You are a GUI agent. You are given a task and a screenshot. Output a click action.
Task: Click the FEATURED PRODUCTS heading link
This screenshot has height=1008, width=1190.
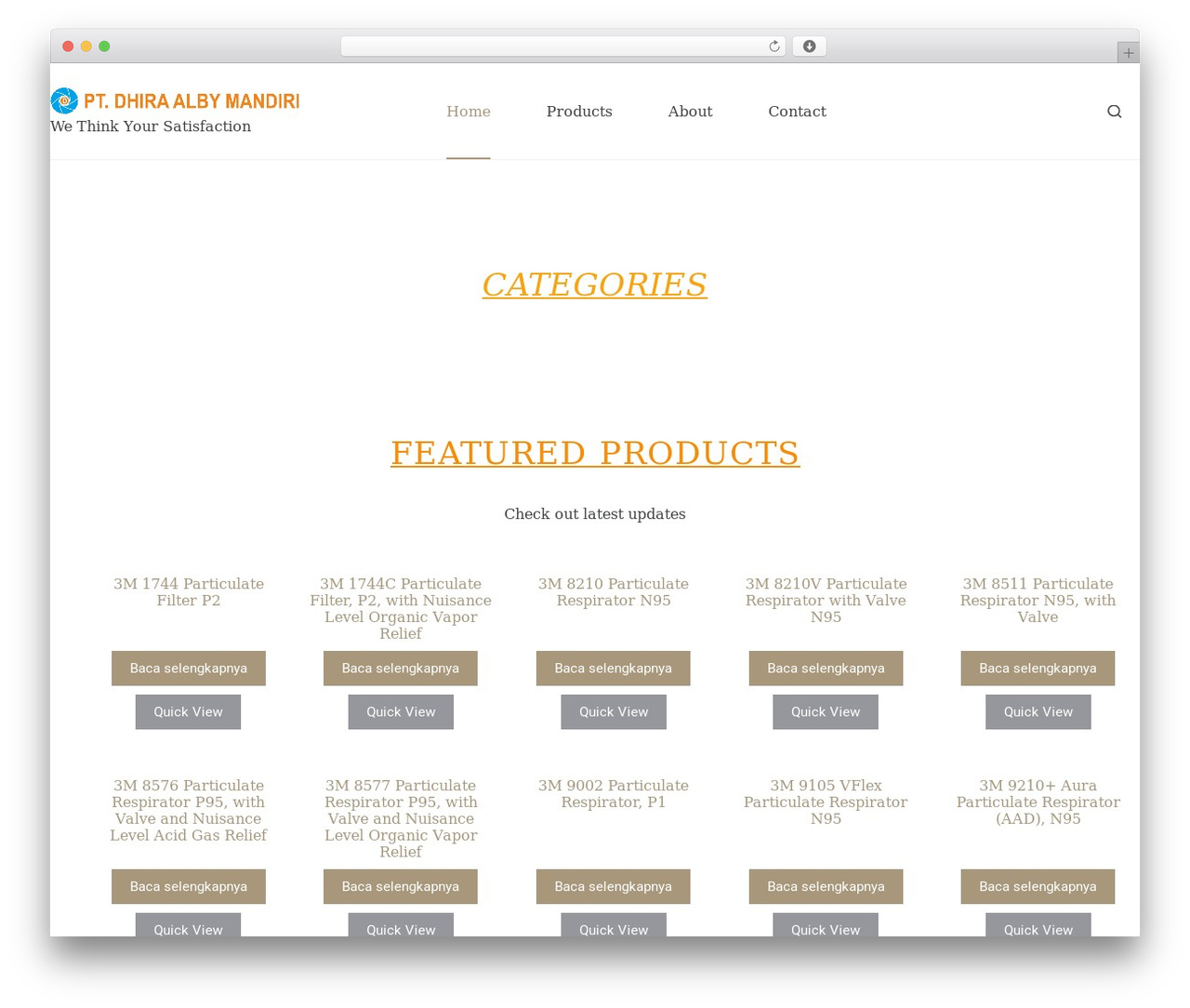(x=595, y=453)
